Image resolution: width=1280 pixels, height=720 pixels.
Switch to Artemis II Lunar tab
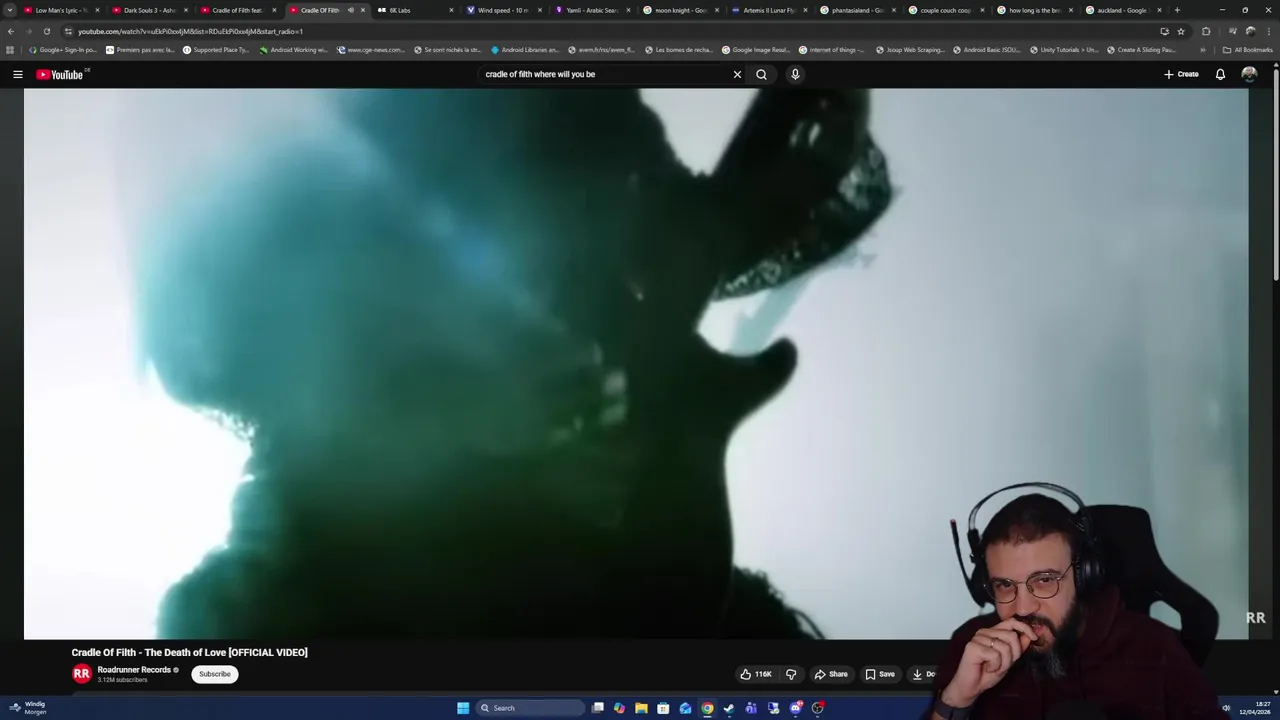(768, 10)
